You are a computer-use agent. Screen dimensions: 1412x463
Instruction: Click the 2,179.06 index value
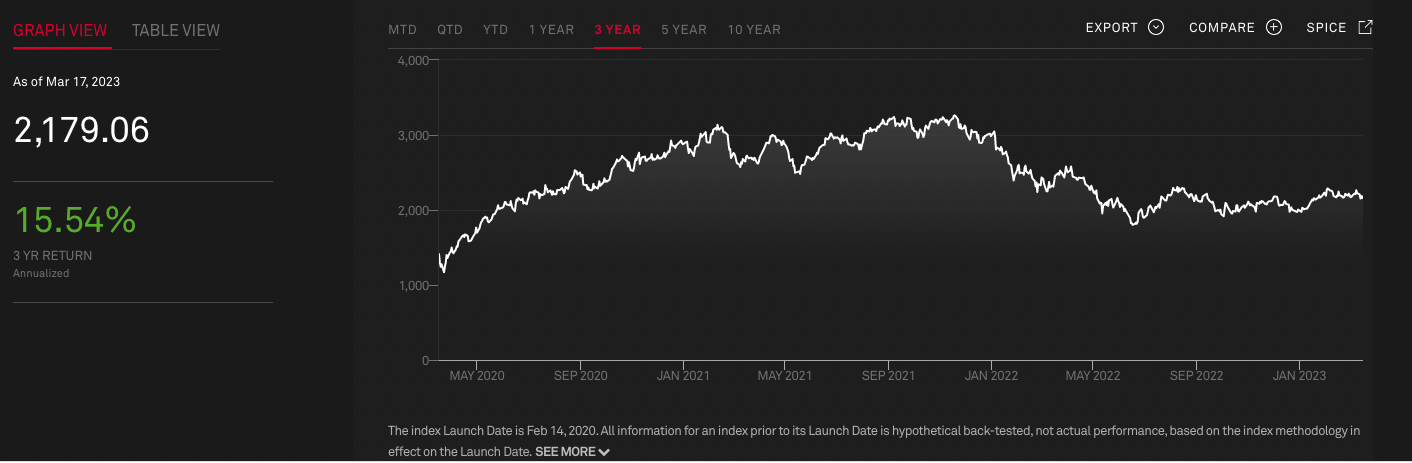[81, 130]
